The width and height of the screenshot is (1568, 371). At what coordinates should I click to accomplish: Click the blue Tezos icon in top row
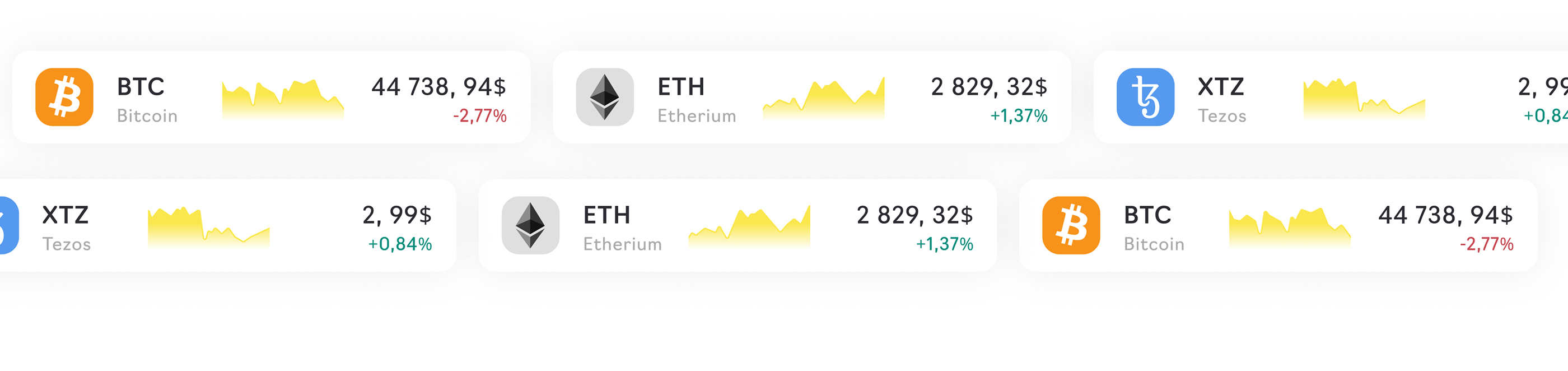coord(1145,97)
